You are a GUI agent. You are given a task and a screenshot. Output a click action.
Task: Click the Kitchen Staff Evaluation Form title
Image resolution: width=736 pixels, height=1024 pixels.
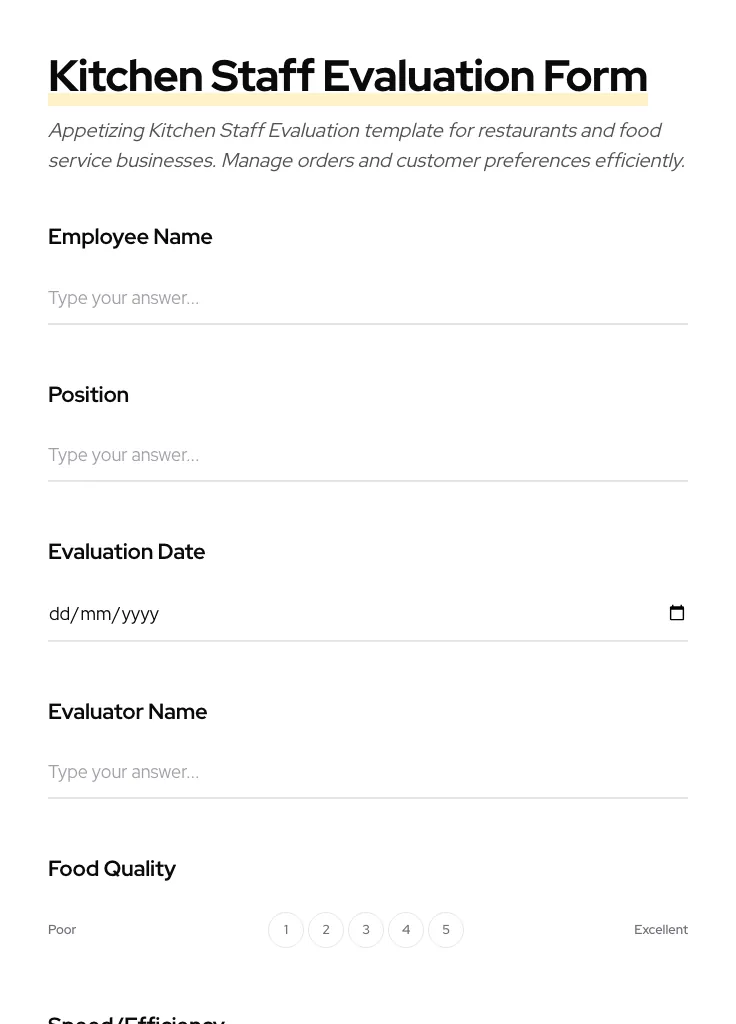(x=347, y=75)
